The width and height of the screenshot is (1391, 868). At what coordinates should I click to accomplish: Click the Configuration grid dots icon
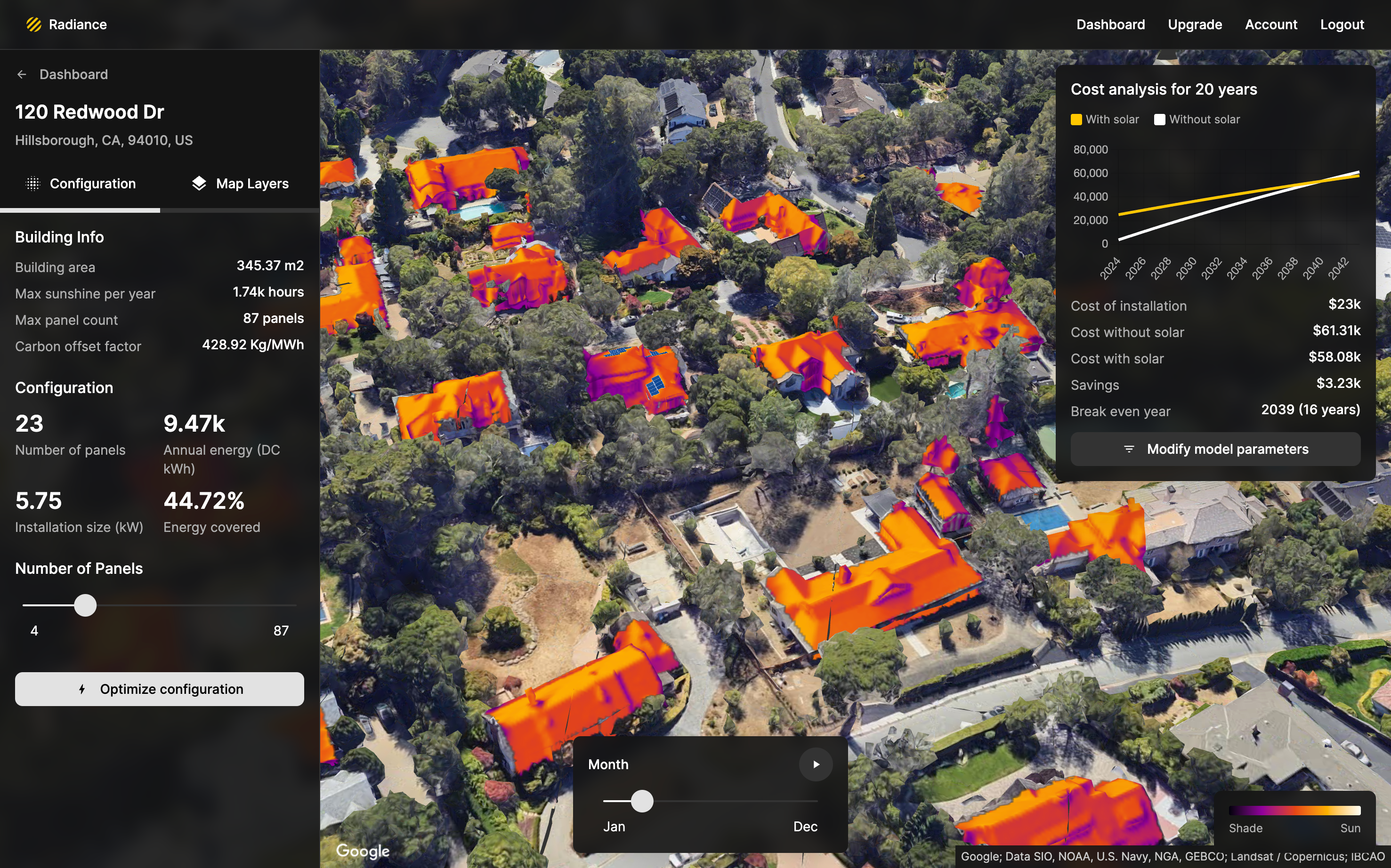33,183
